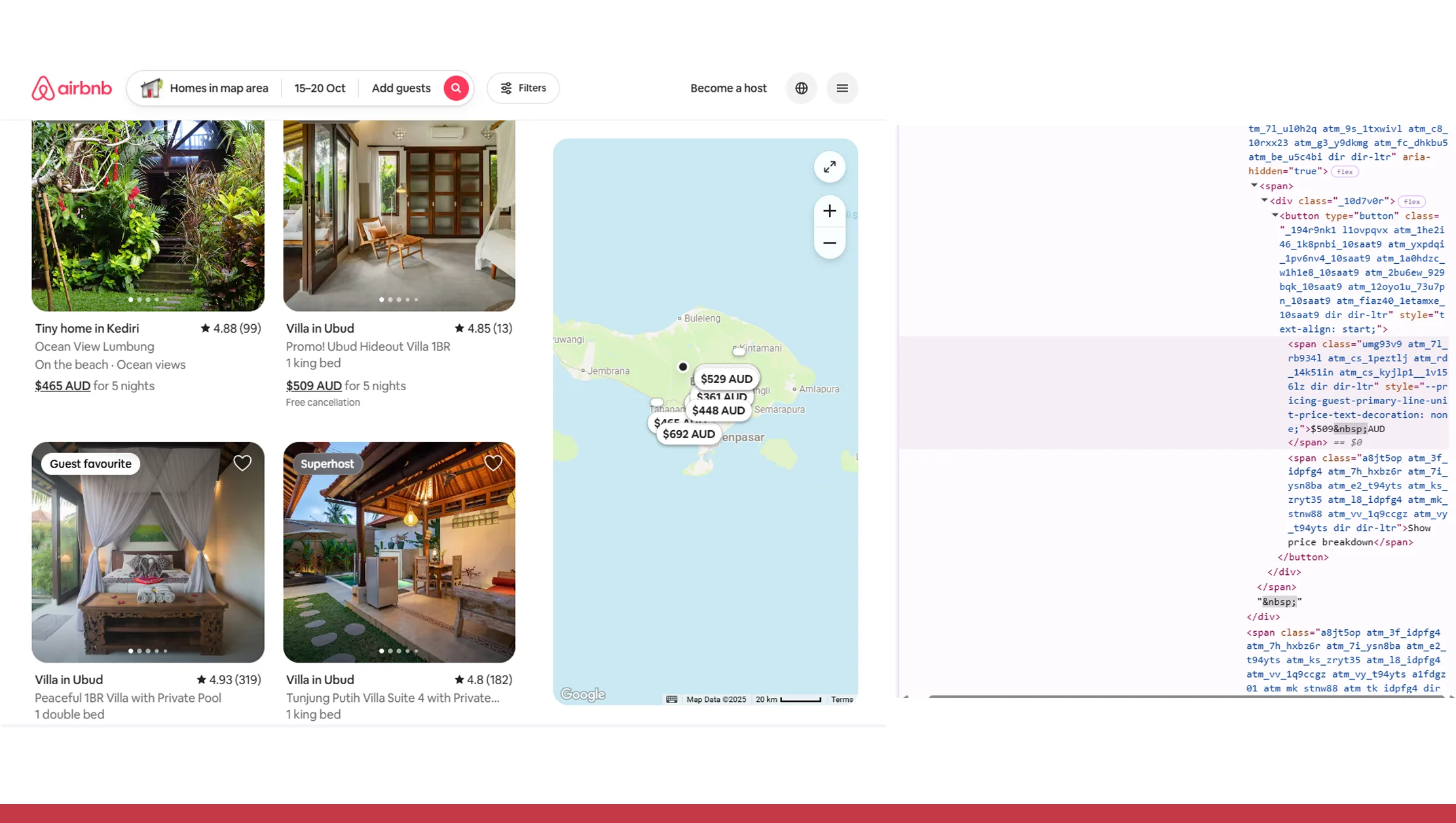Select the closing </button> tag line
Viewport: 1456px width, 823px height.
[1303, 557]
